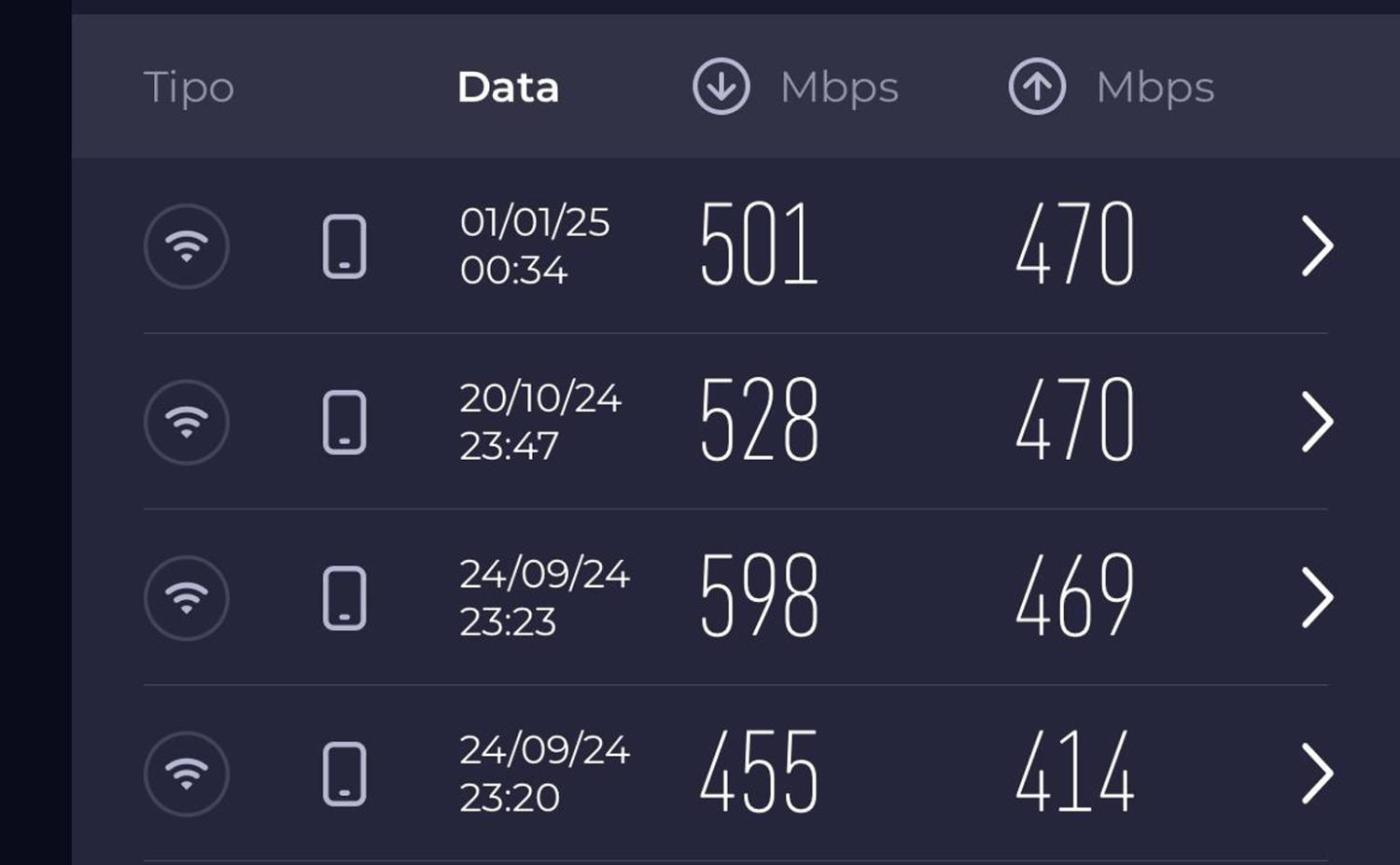Click the Wi-Fi icon for 01/01/25 result

click(186, 246)
